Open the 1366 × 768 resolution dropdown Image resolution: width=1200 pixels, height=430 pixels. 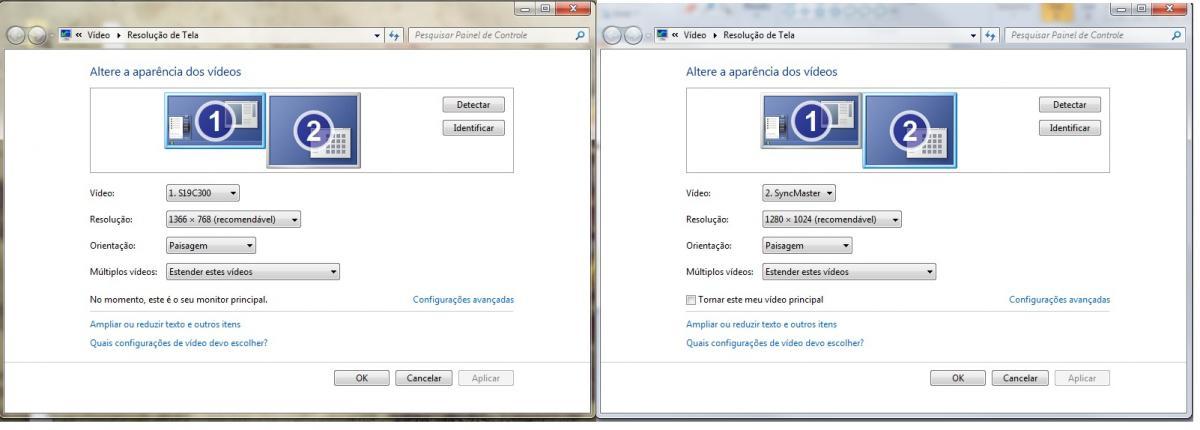click(x=233, y=219)
